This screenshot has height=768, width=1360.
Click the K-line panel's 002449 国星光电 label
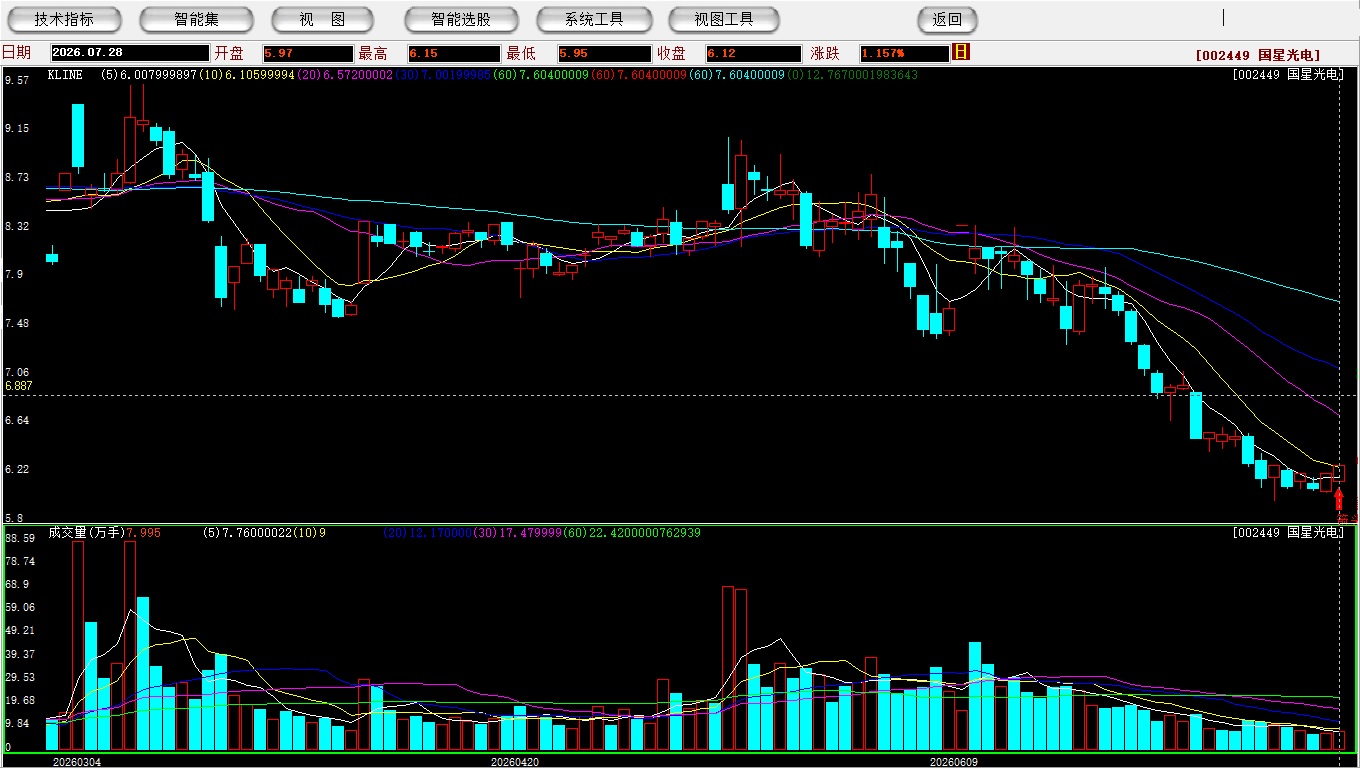coord(1288,75)
